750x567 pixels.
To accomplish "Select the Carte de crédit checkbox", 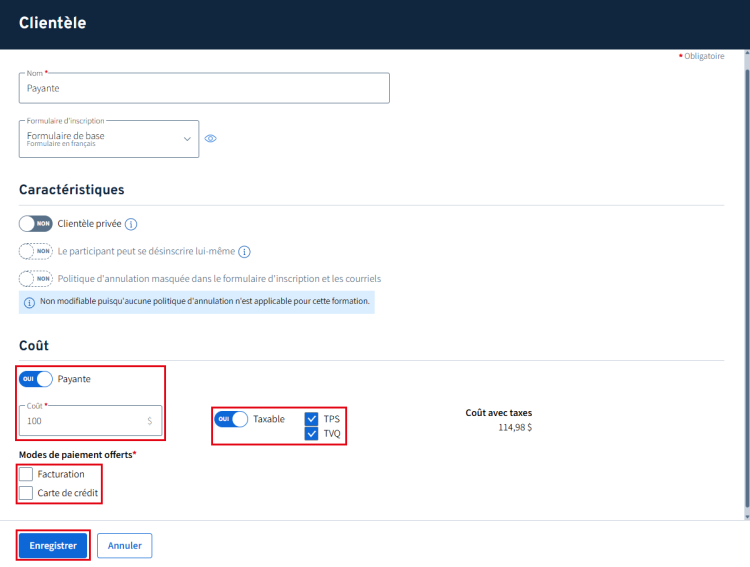I will [x=26, y=493].
